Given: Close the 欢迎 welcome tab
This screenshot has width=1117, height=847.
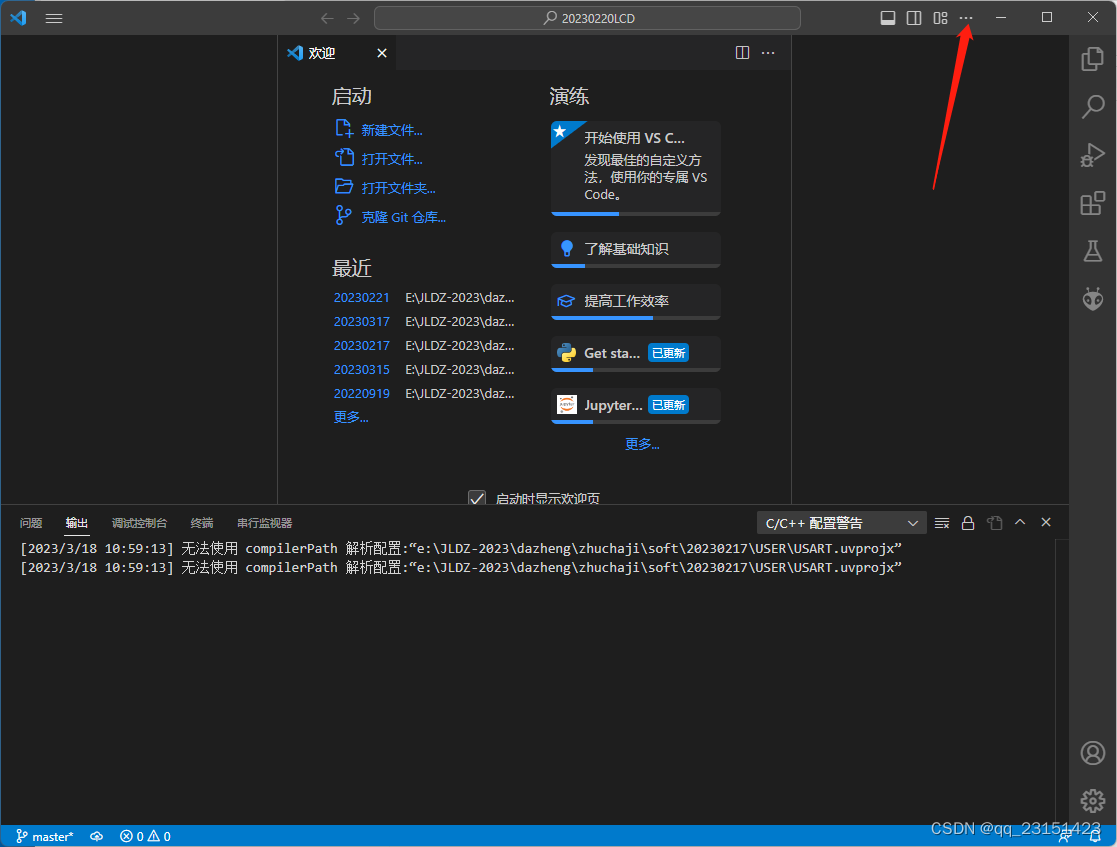Looking at the screenshot, I should coord(382,53).
